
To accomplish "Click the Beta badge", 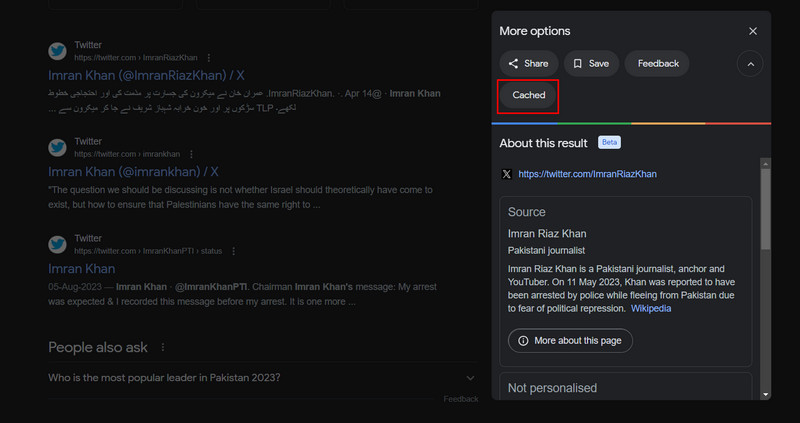I will click(609, 142).
